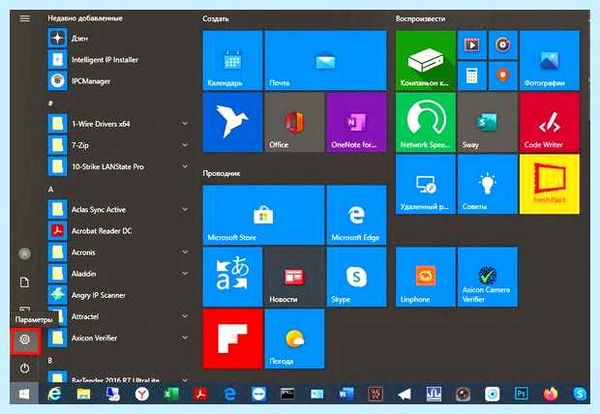
Task: Open the Календарь tile
Action: 233,60
